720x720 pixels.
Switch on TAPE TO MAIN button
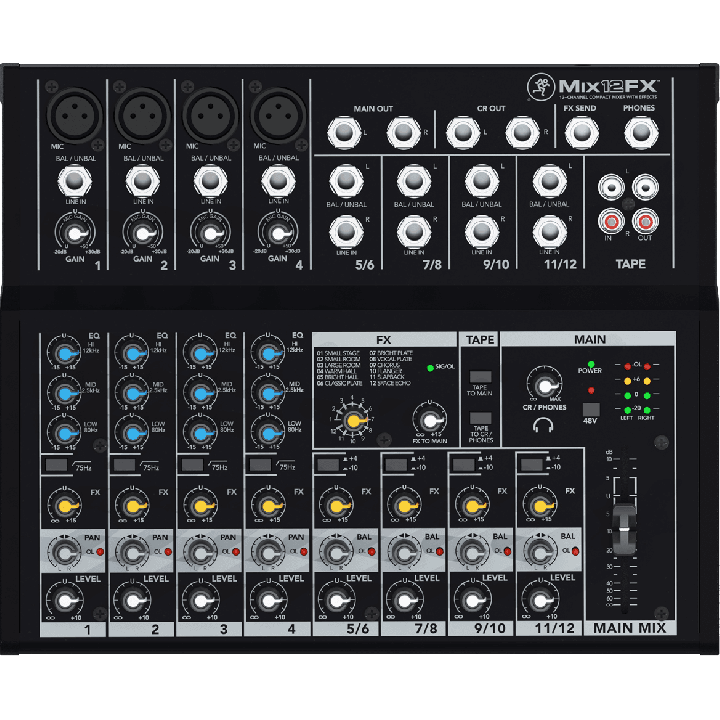[480, 377]
